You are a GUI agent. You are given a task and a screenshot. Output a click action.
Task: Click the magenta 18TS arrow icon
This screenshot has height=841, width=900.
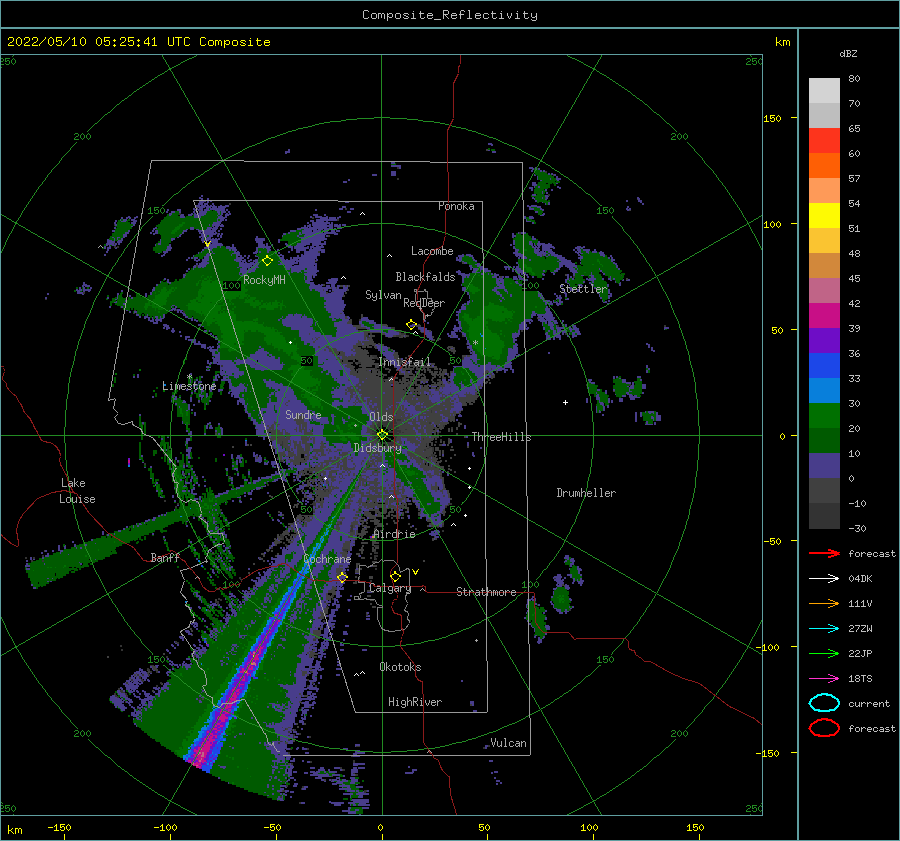[x=824, y=679]
